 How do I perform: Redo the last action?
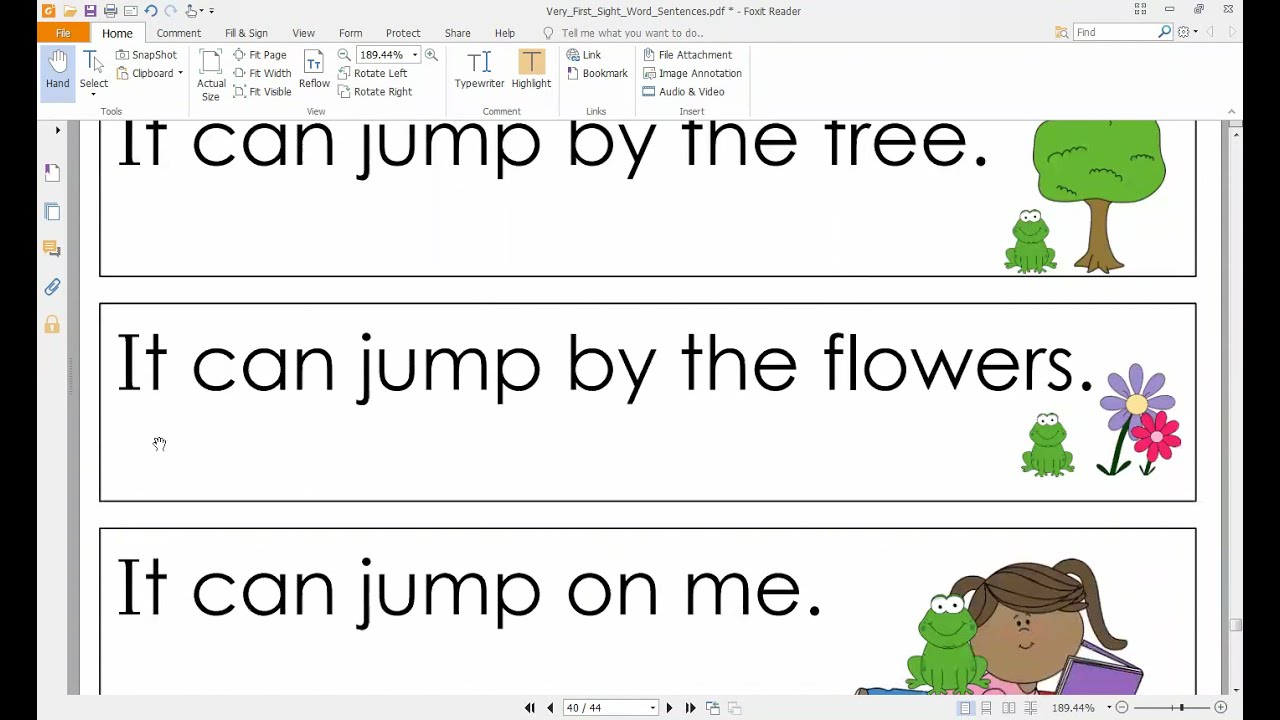coord(170,11)
